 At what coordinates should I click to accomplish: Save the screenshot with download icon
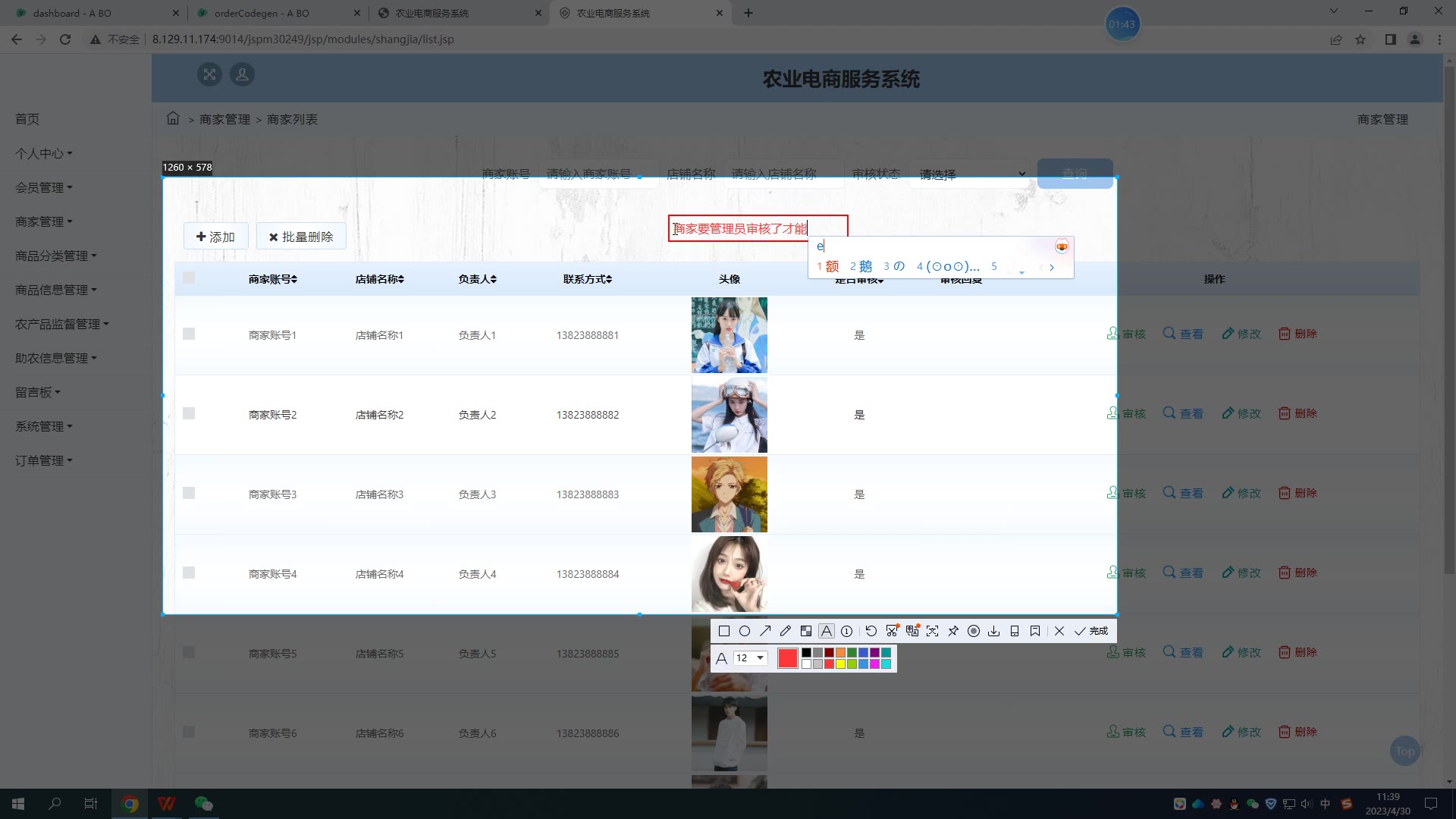(994, 631)
